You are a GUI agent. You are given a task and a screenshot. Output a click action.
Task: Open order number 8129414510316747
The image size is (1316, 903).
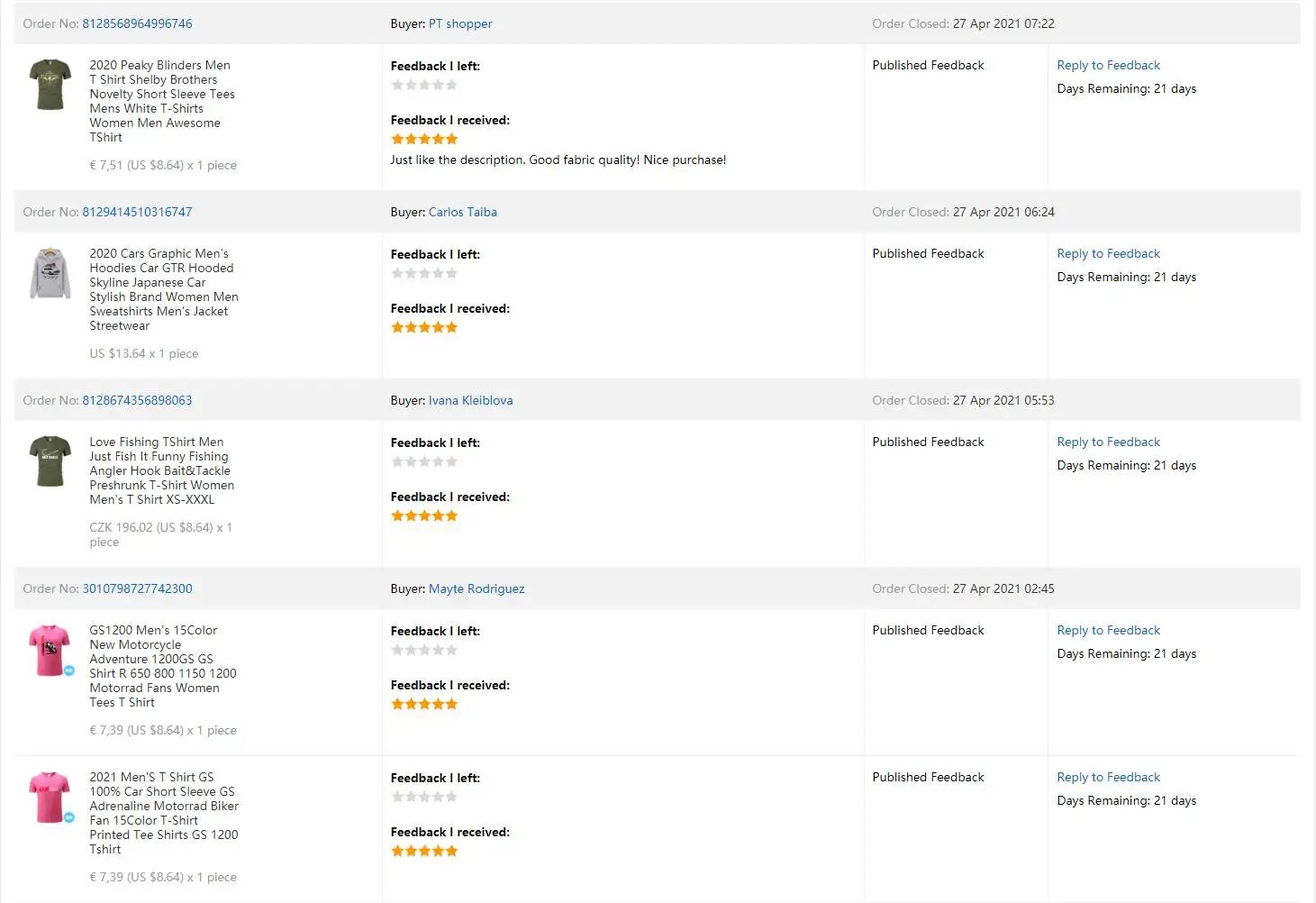click(x=137, y=212)
